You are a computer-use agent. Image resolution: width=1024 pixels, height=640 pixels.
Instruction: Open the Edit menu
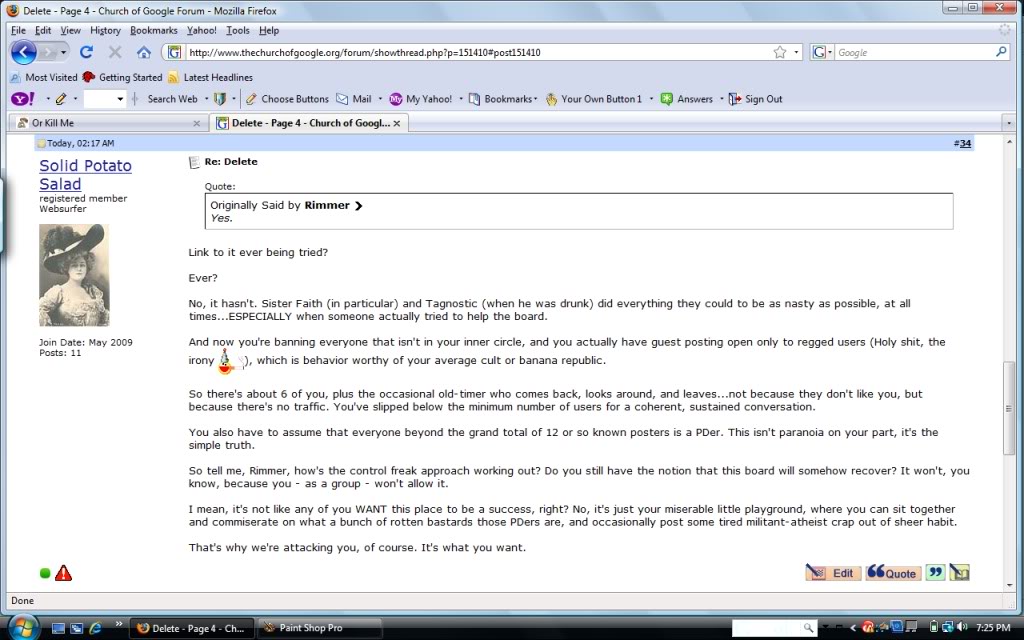click(43, 30)
